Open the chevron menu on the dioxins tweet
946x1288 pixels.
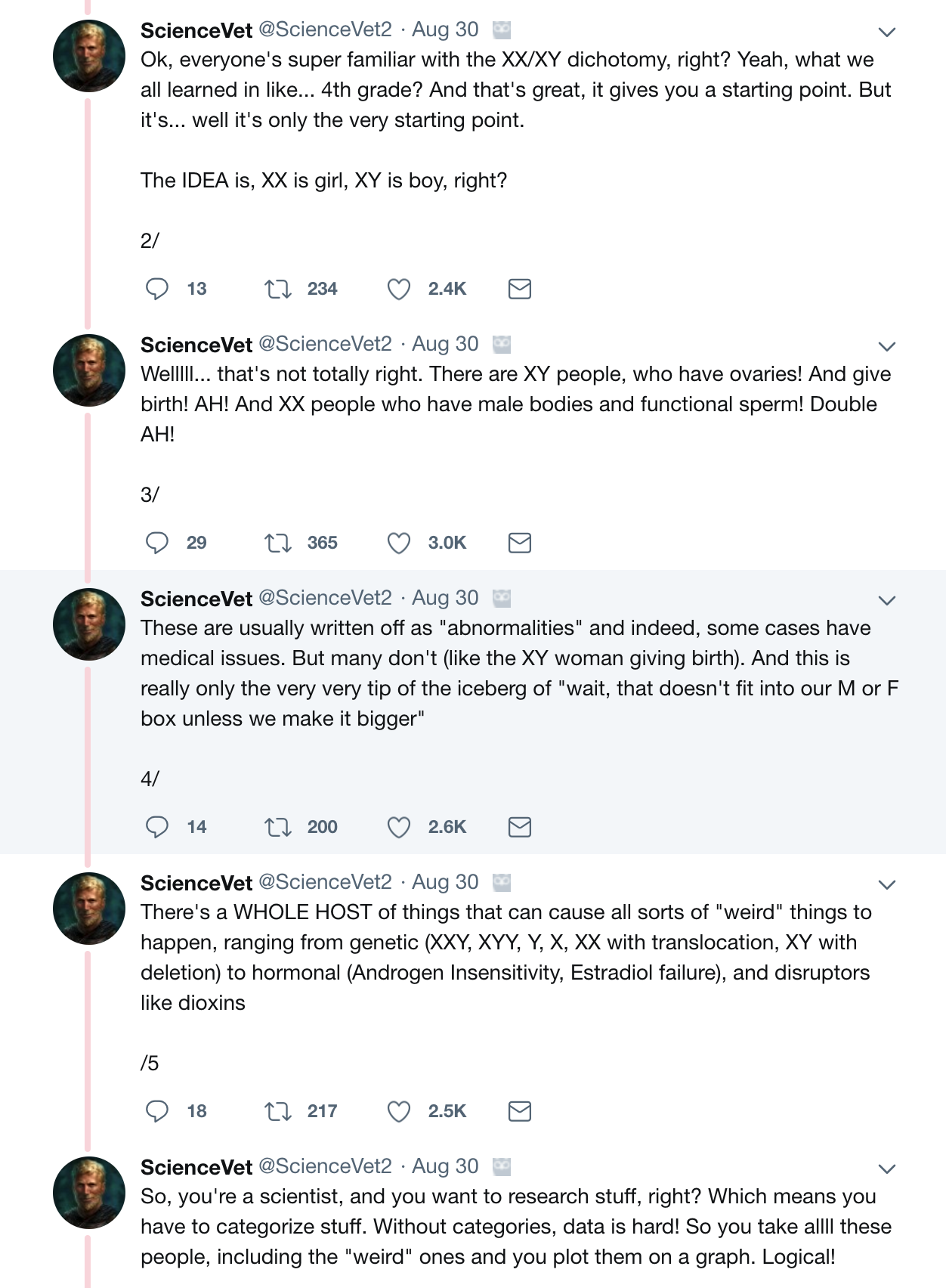tap(887, 884)
